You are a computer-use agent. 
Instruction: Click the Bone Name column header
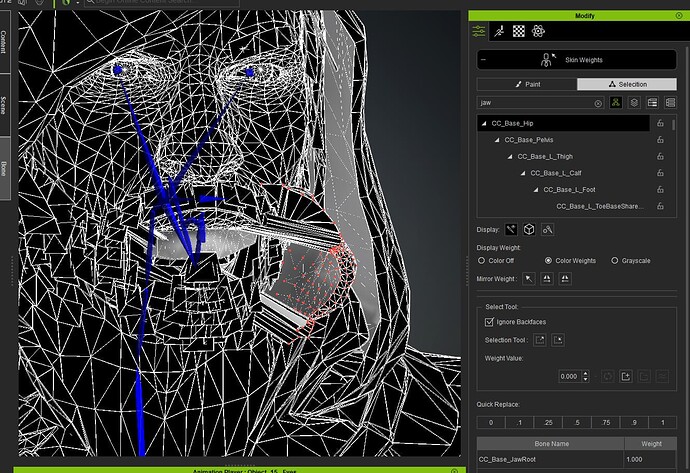[551, 444]
